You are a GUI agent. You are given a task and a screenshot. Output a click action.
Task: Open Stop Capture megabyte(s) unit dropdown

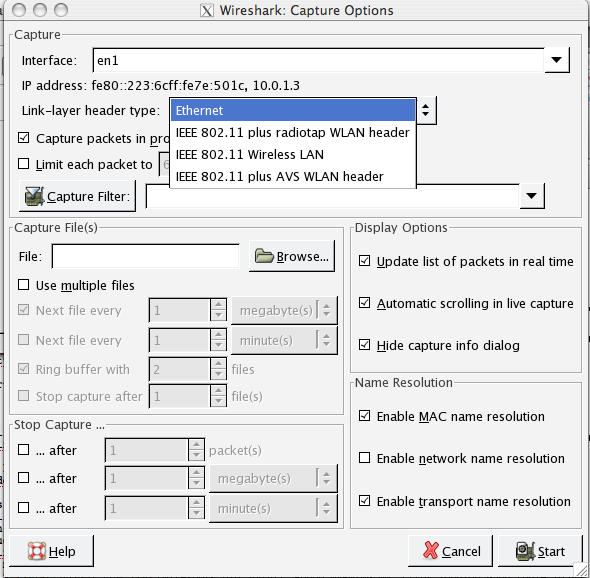coord(273,478)
